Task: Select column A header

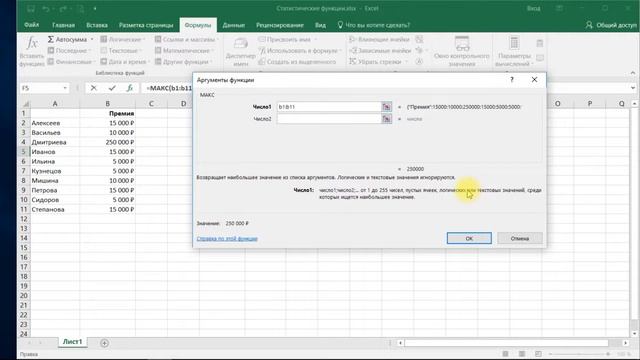Action: (x=55, y=104)
